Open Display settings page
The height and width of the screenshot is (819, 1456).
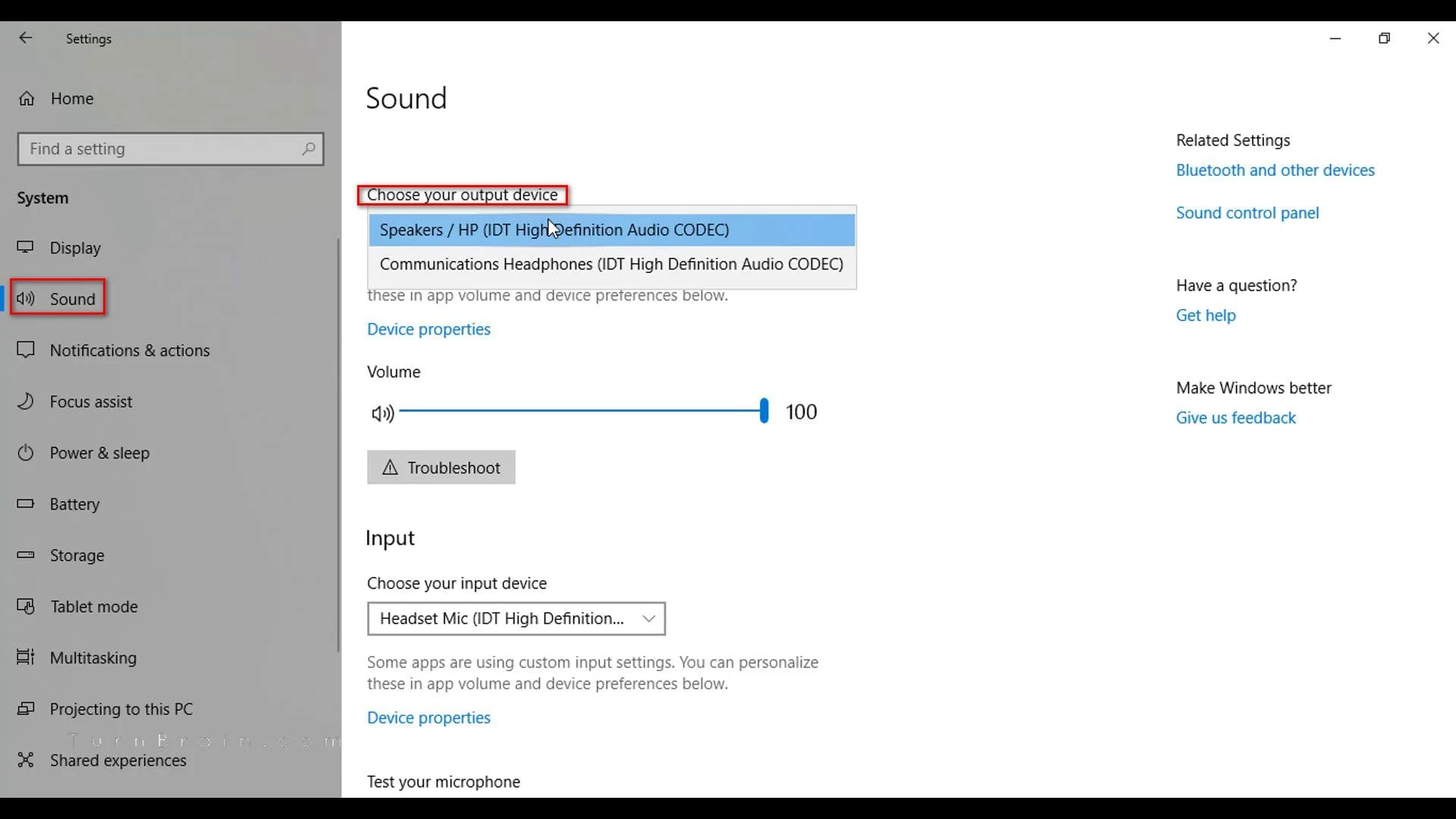coord(74,248)
